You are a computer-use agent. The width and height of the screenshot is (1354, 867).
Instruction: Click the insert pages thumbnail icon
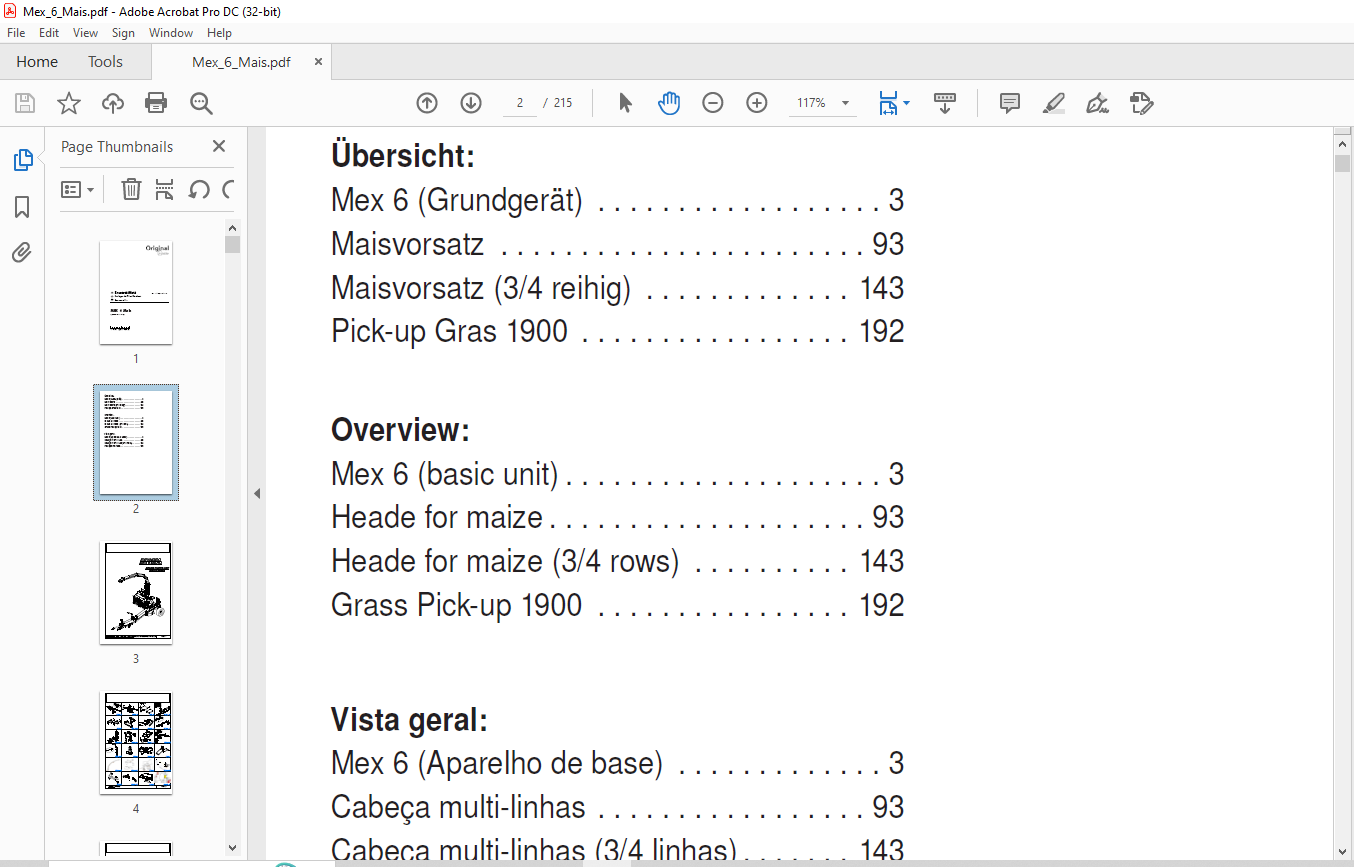pyautogui.click(x=165, y=189)
